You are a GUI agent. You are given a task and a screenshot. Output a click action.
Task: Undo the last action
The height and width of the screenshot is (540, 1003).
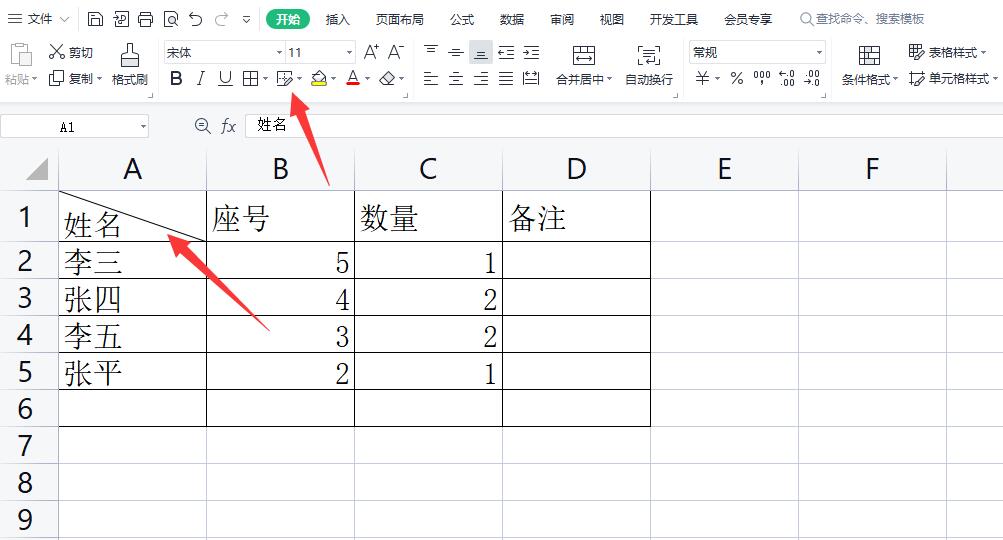(x=196, y=19)
